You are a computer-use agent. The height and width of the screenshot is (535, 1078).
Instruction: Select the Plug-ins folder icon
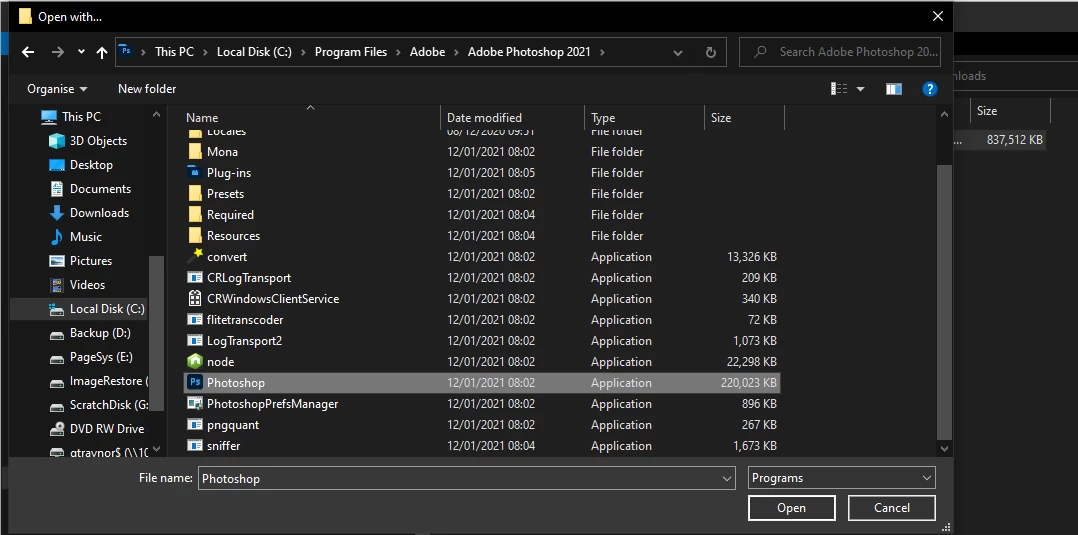coord(195,173)
